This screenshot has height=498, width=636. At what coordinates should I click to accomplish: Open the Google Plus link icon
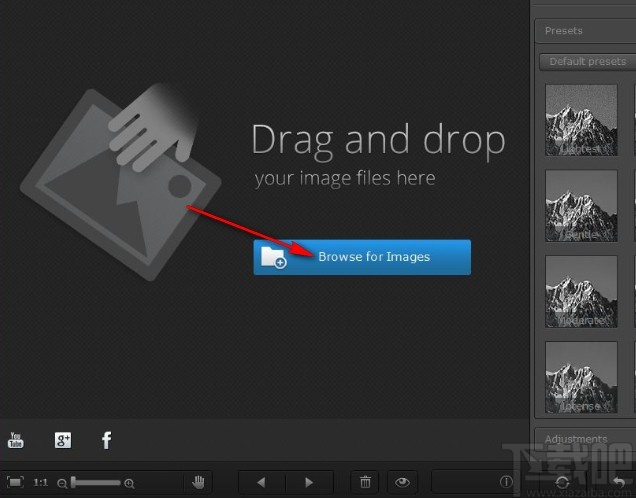coord(63,440)
